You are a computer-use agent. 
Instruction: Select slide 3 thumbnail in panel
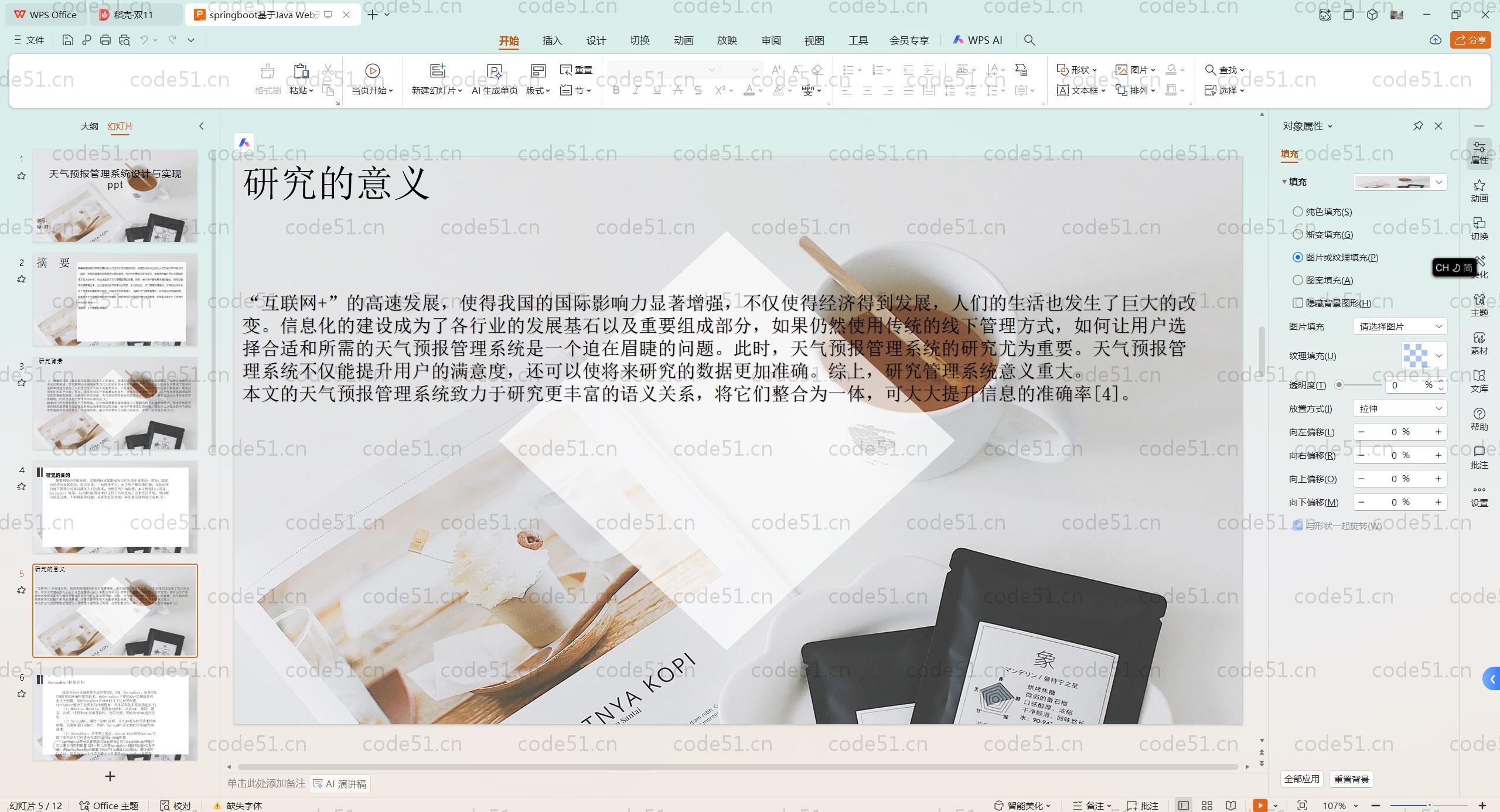coord(115,403)
